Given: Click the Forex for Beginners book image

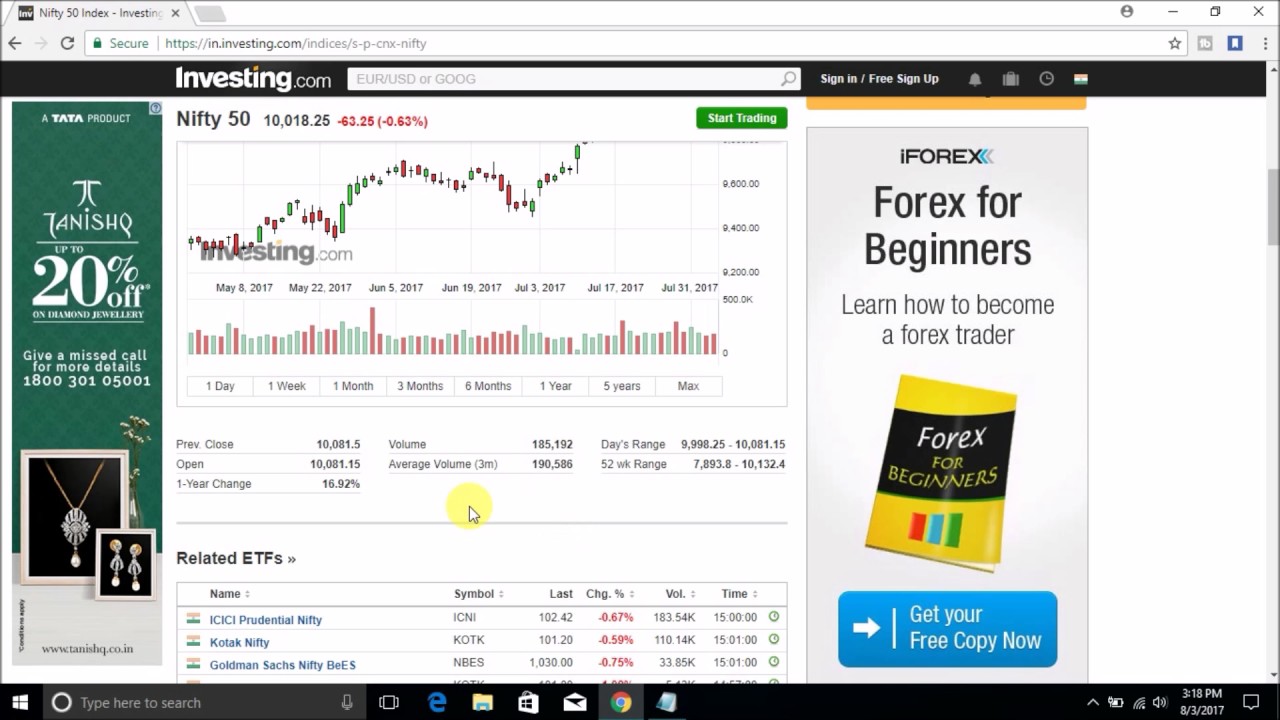Looking at the screenshot, I should 941,472.
